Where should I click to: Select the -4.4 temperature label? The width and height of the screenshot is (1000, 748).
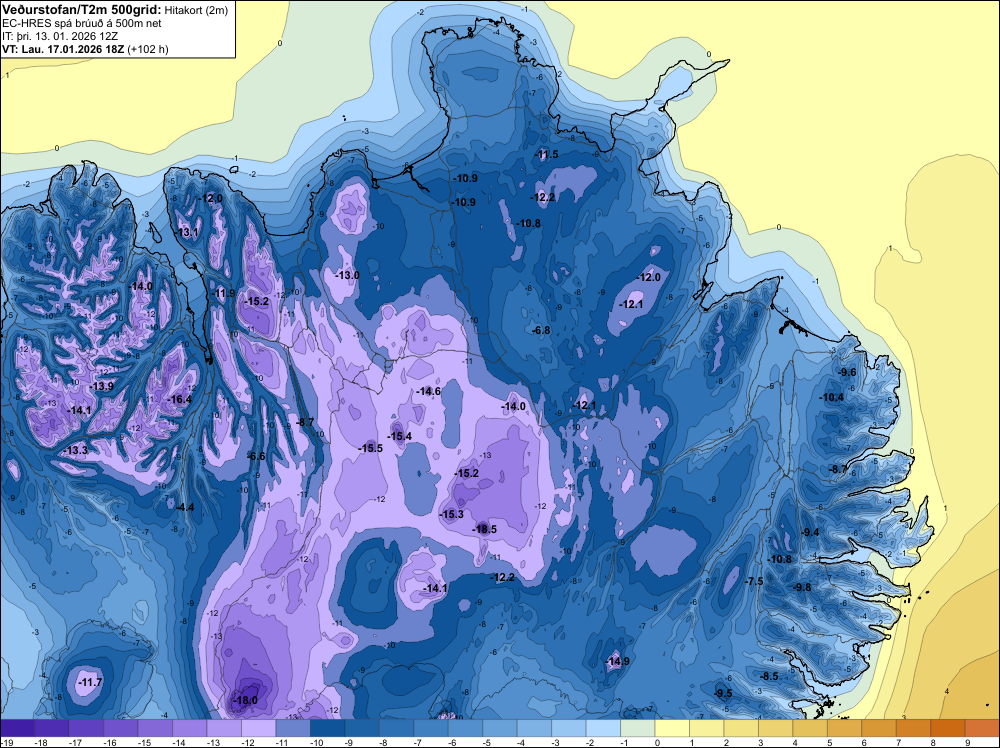[x=184, y=508]
